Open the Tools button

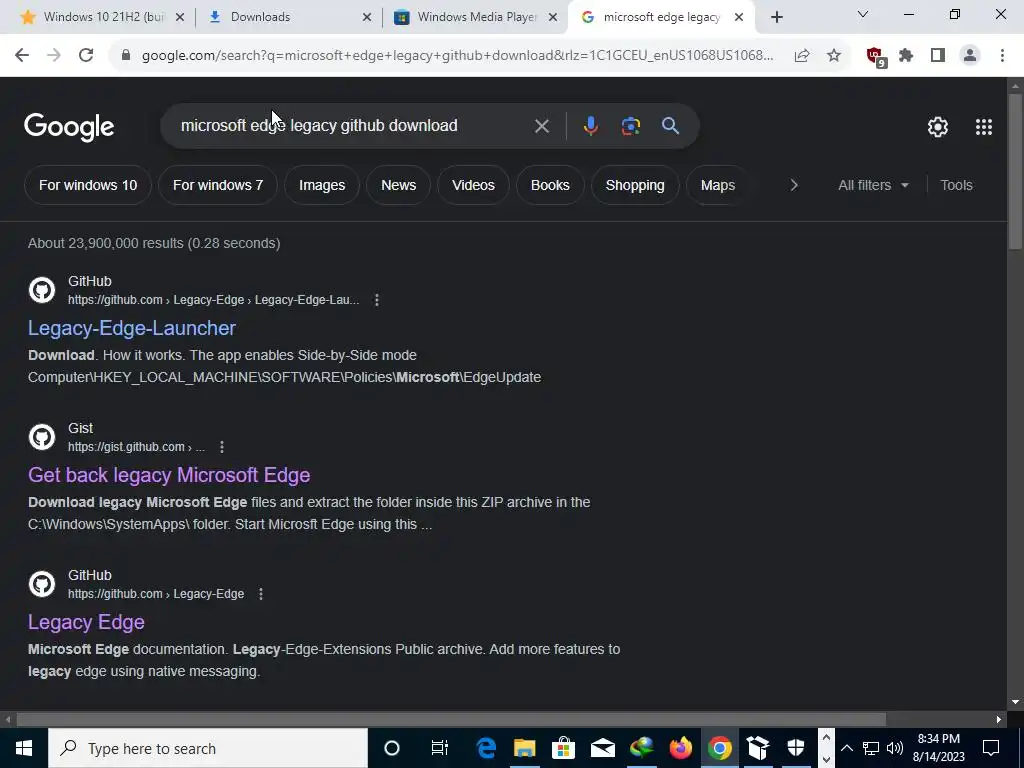pyautogui.click(x=956, y=185)
